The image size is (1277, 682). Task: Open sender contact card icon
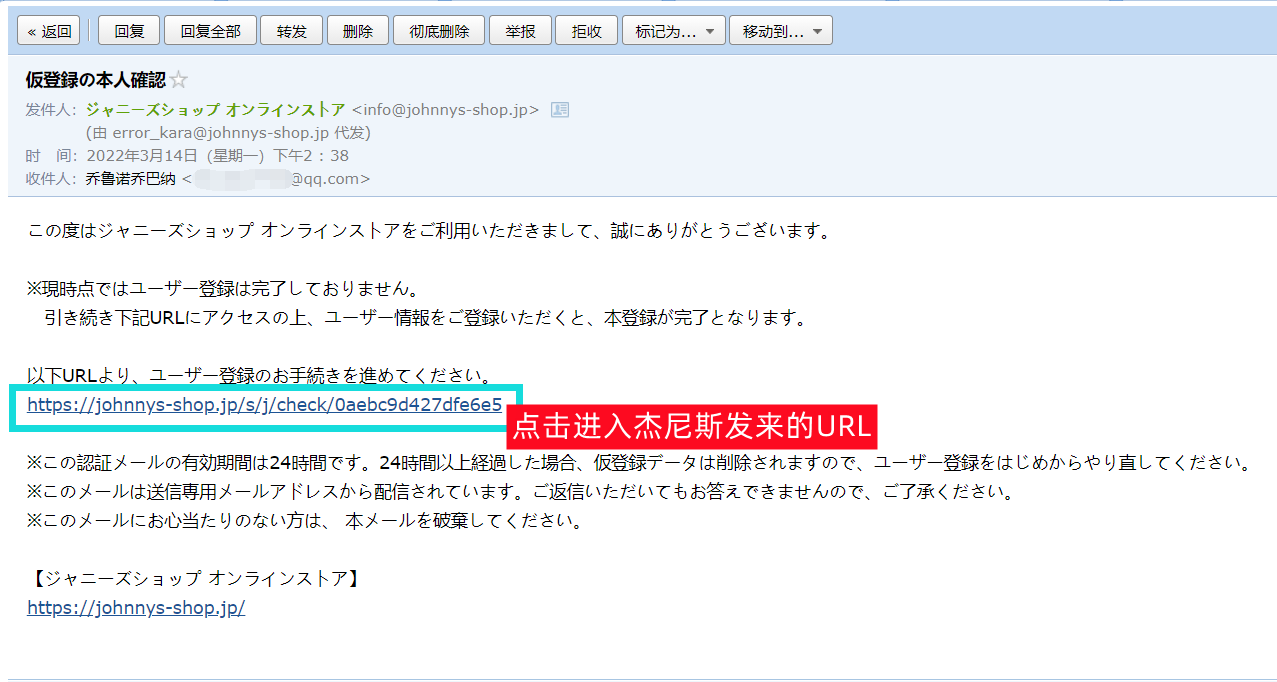click(x=560, y=110)
